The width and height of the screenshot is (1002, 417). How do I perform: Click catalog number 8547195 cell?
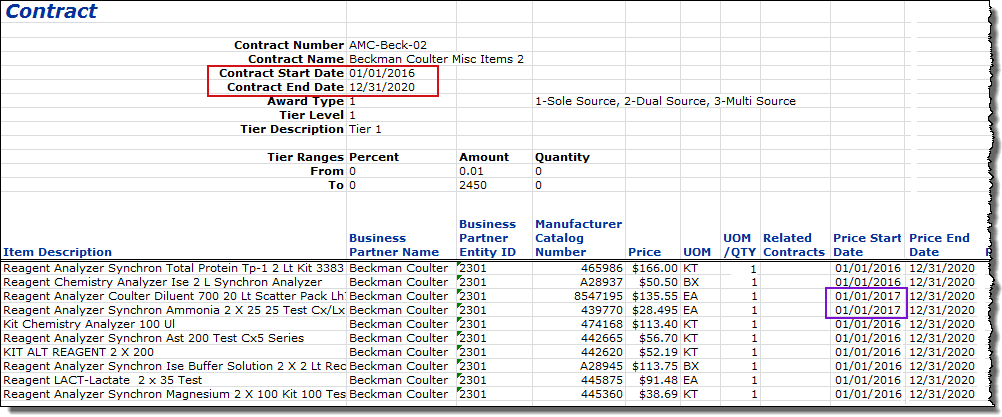pyautogui.click(x=596, y=297)
